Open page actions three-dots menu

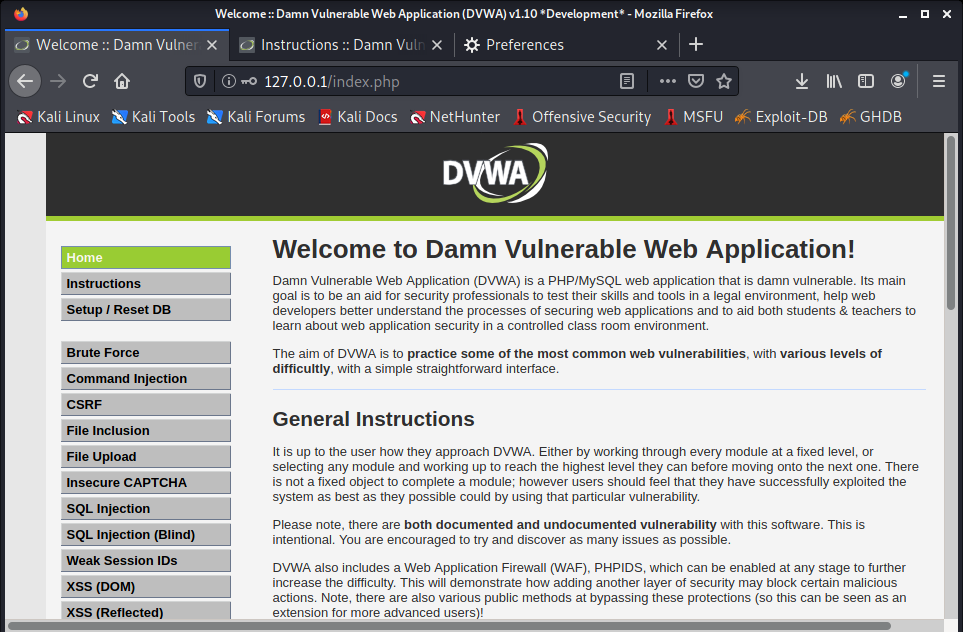(668, 81)
